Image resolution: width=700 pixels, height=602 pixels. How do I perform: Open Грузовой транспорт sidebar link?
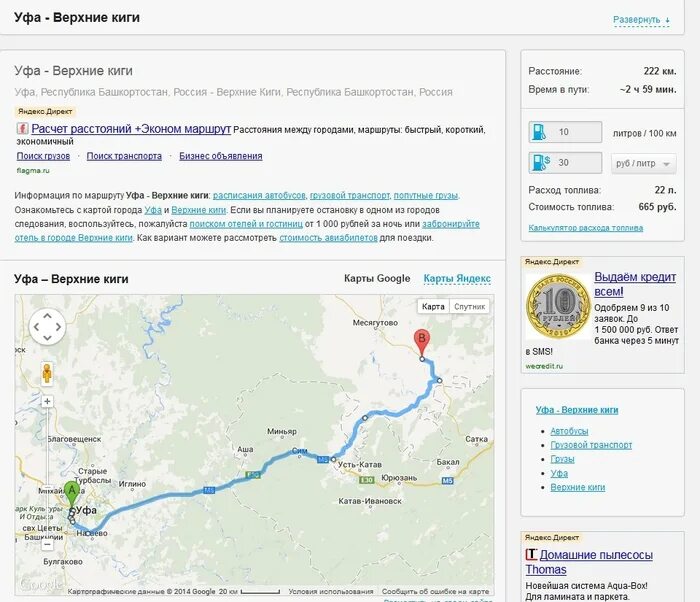pyautogui.click(x=591, y=445)
